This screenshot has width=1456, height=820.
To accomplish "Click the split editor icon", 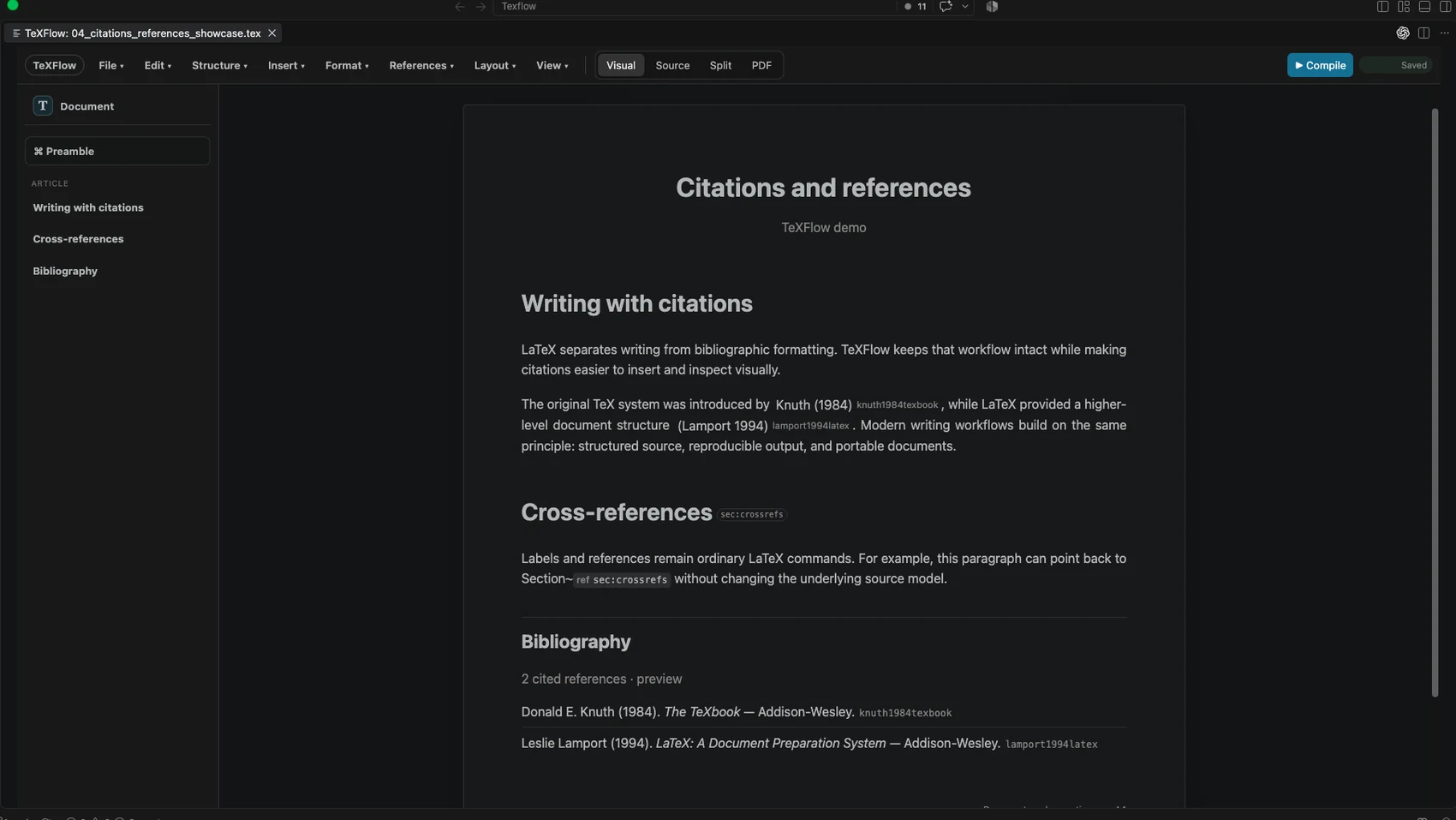I will pos(1423,33).
